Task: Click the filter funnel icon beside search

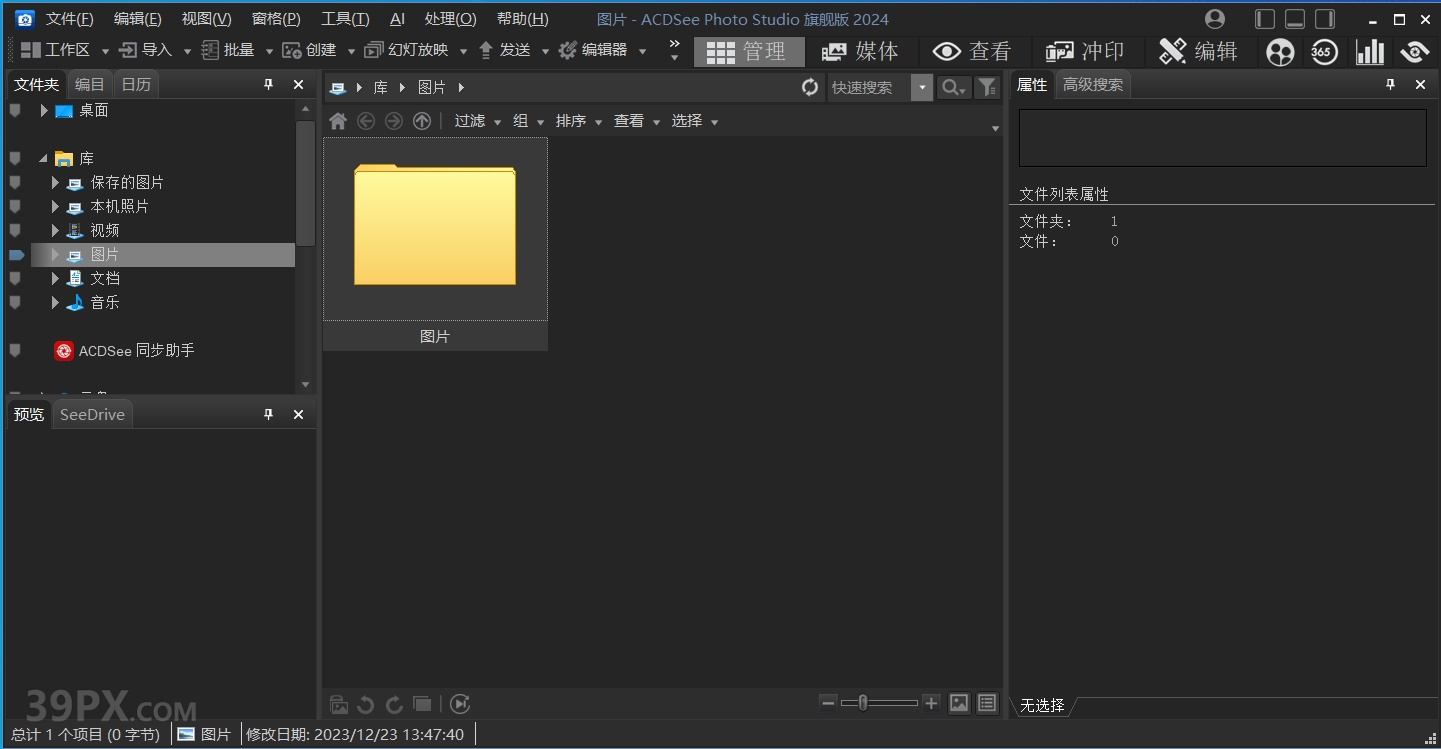Action: pos(987,88)
